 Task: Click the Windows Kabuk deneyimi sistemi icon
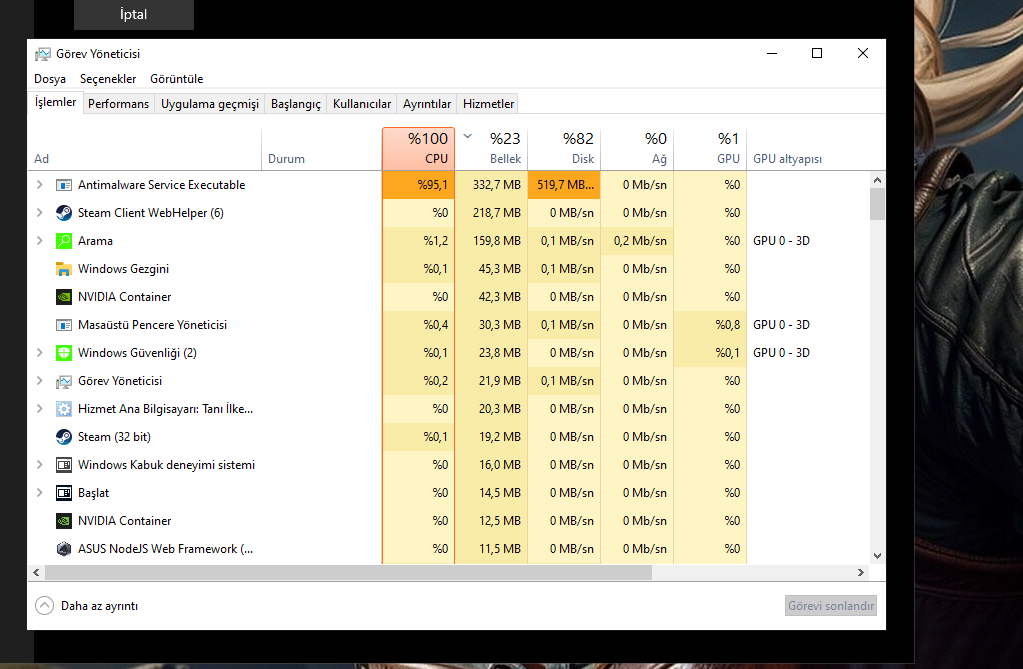click(63, 465)
